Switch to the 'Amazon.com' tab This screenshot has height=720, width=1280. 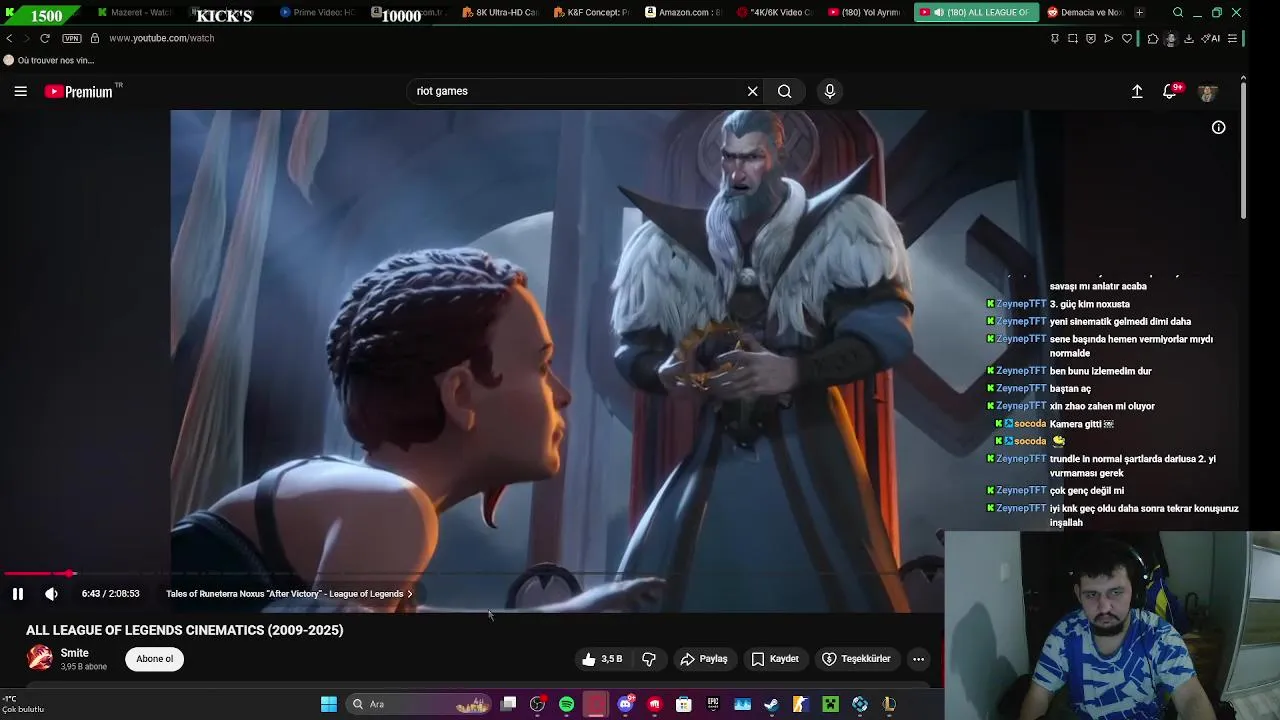click(x=683, y=13)
